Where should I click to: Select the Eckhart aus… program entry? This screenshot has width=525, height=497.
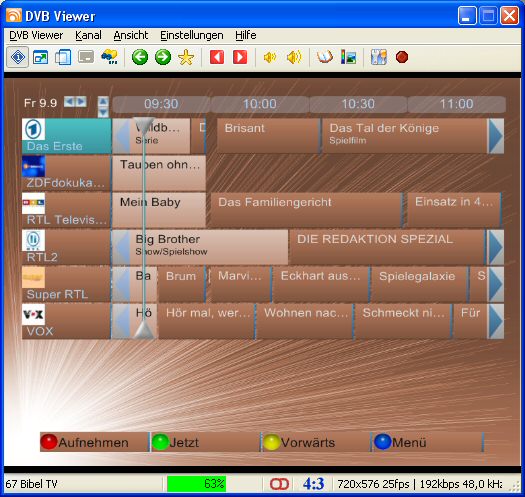[x=321, y=284]
